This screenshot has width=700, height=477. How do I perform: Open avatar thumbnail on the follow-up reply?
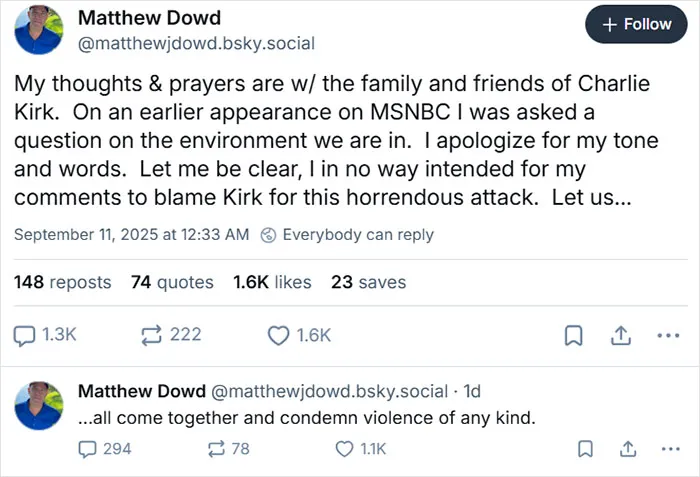[39, 406]
